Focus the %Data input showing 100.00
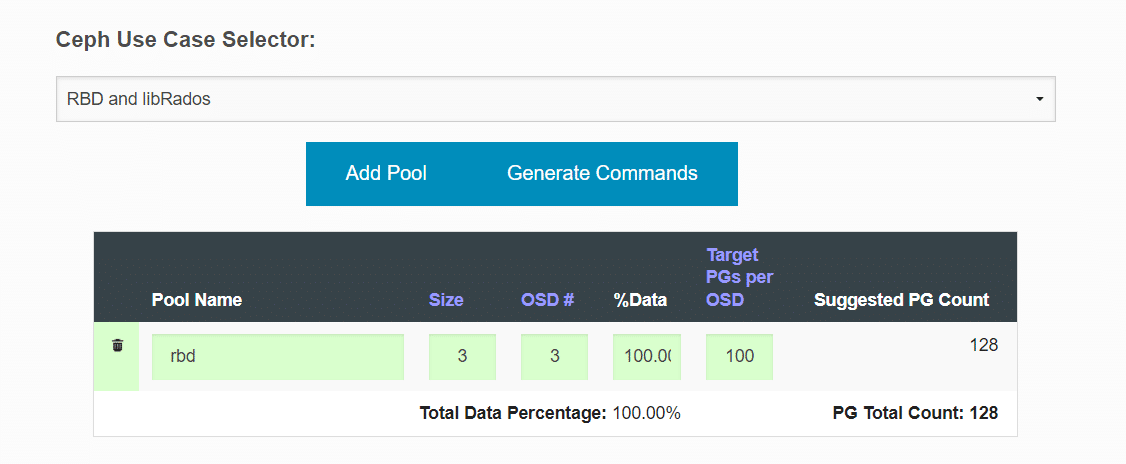The width and height of the screenshot is (1126, 464). [x=647, y=357]
